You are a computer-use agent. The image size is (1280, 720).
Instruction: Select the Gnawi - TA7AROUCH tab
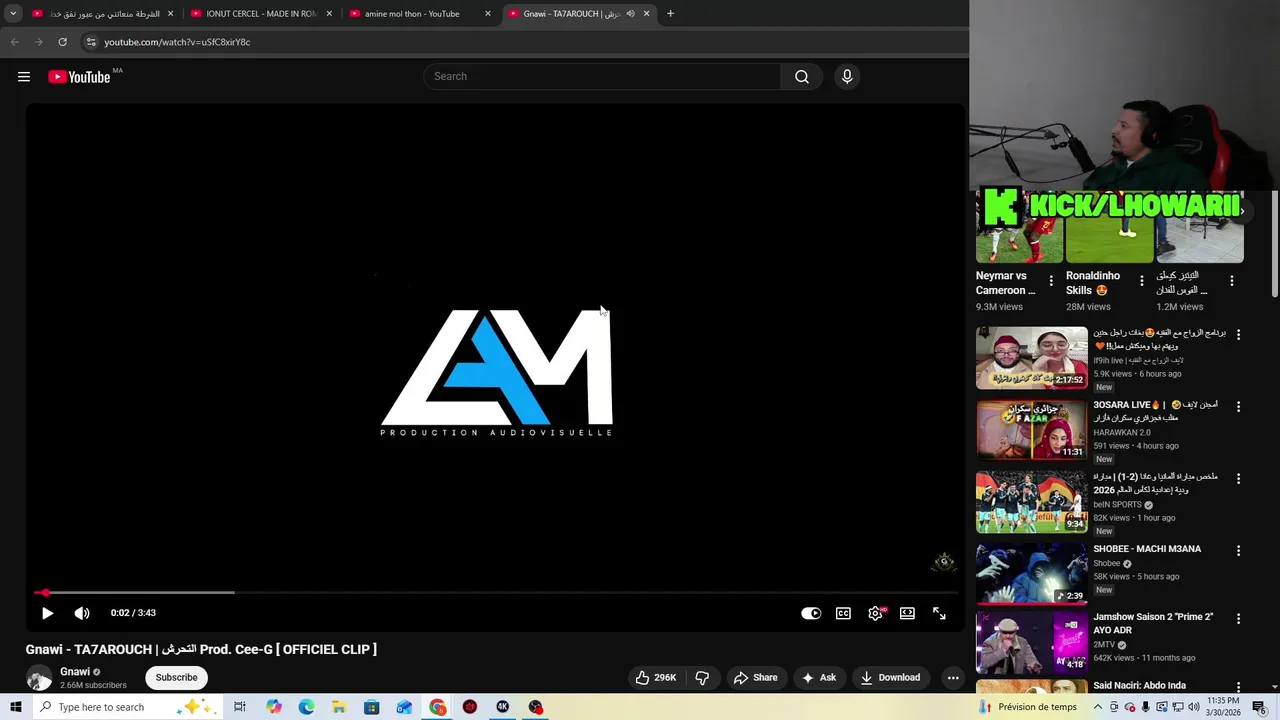(x=572, y=14)
